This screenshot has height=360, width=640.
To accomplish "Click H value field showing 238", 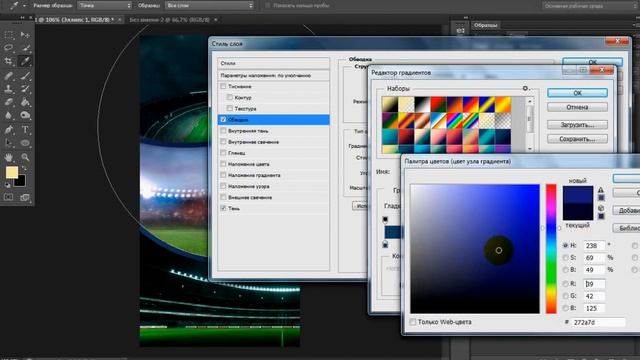I will tap(594, 246).
